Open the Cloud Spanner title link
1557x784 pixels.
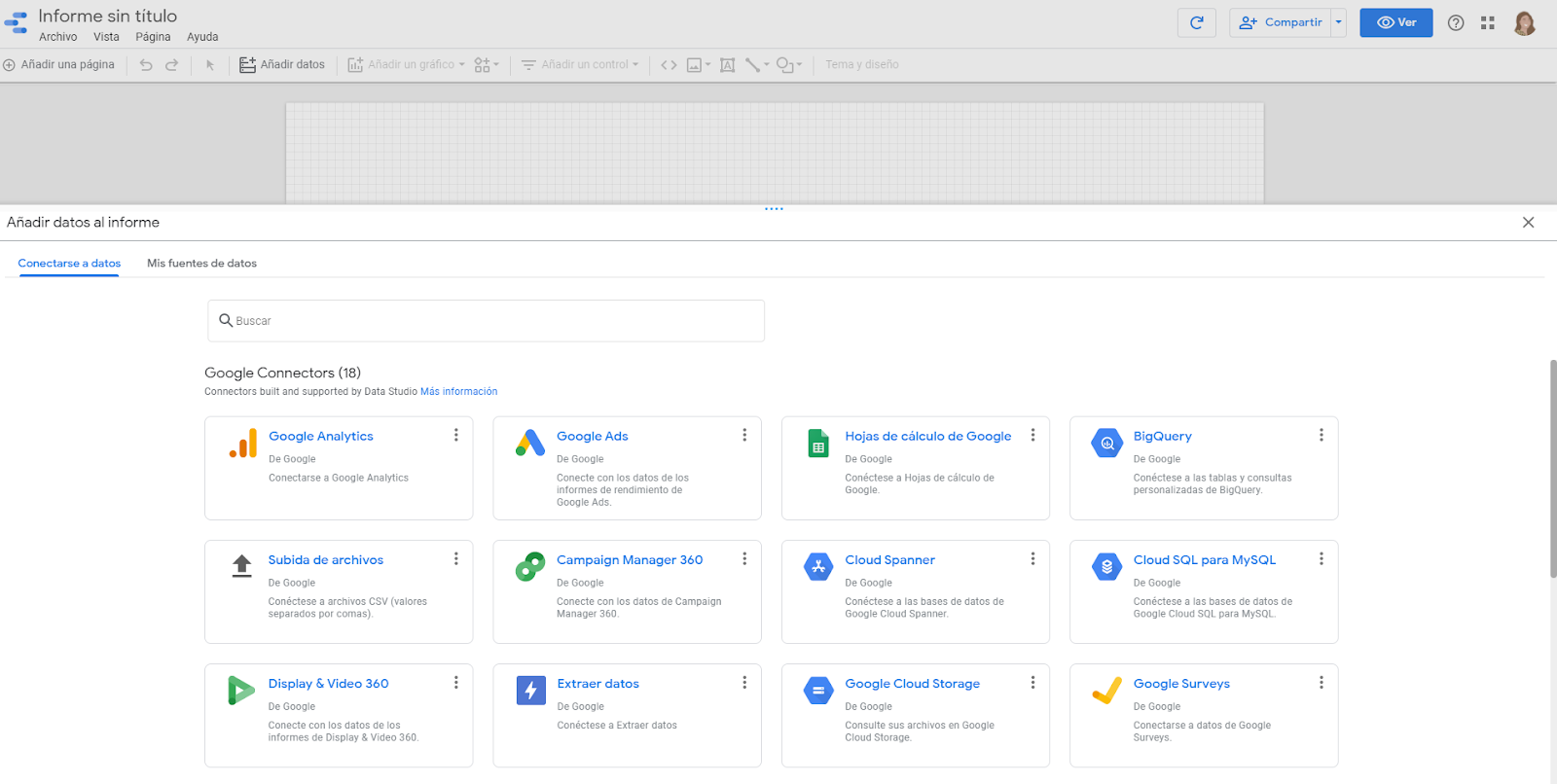[x=889, y=560]
